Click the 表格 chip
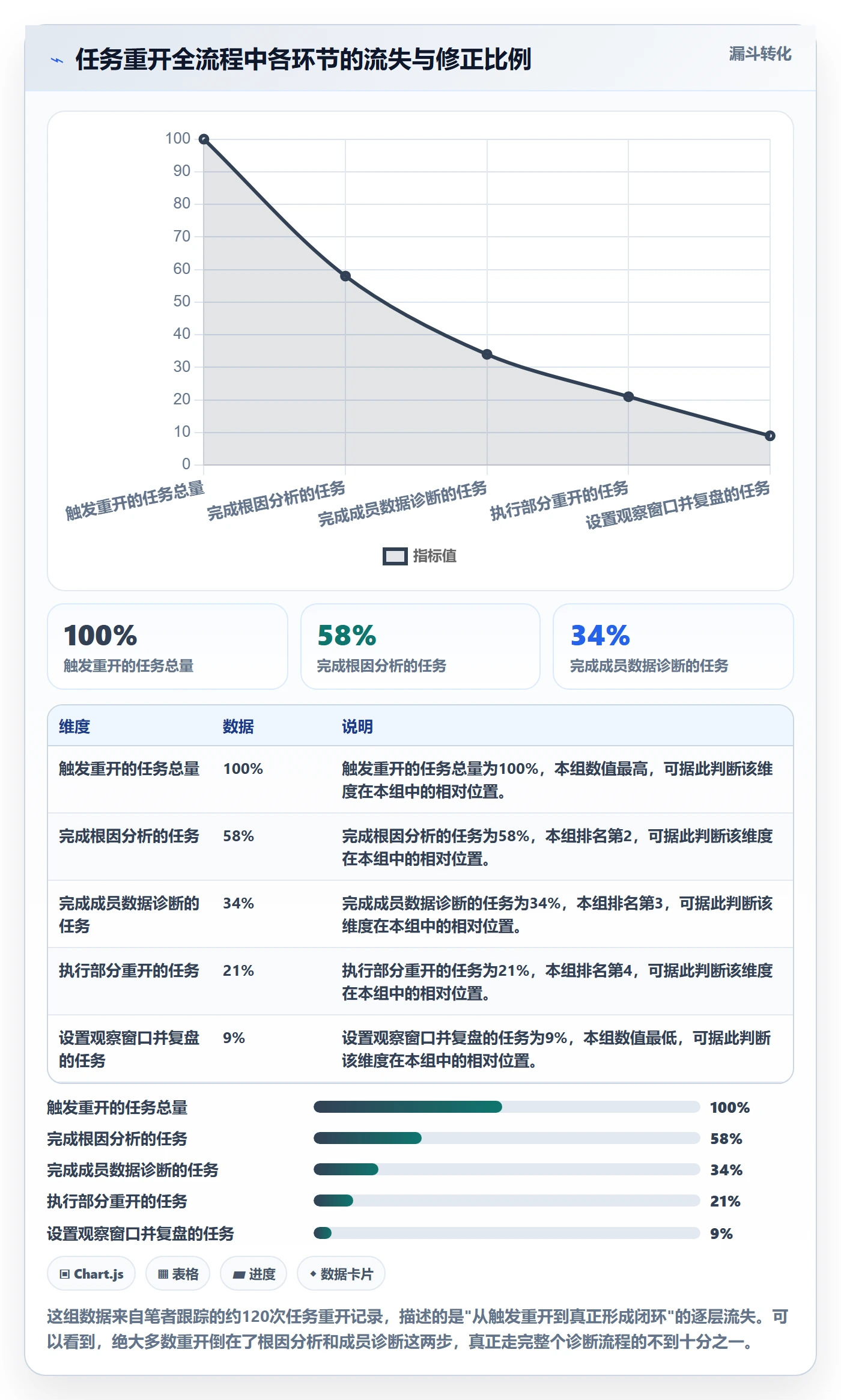841x1400 pixels. (178, 1274)
